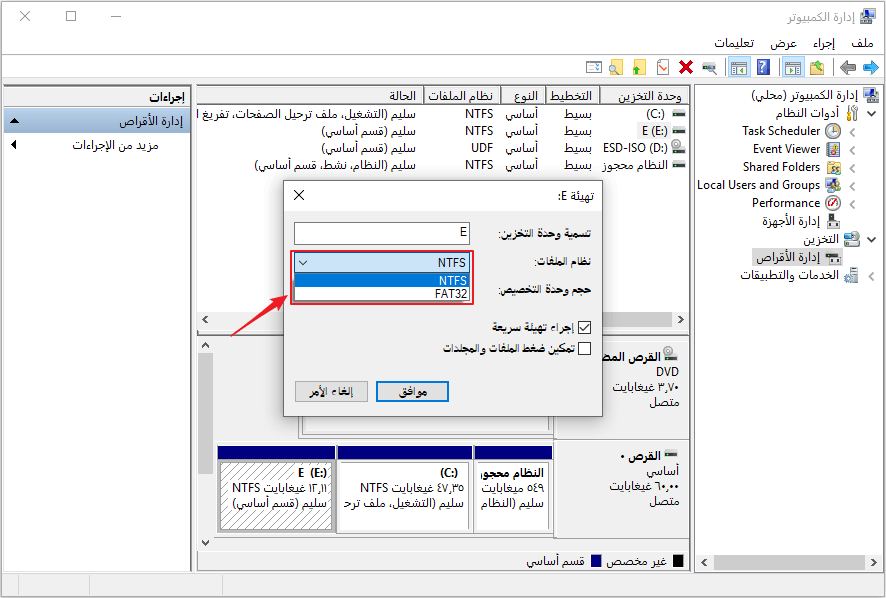Image resolution: width=886 pixels, height=598 pixels.
Task: Toggle the show/hide console tree toolbar icon
Action: [793, 68]
